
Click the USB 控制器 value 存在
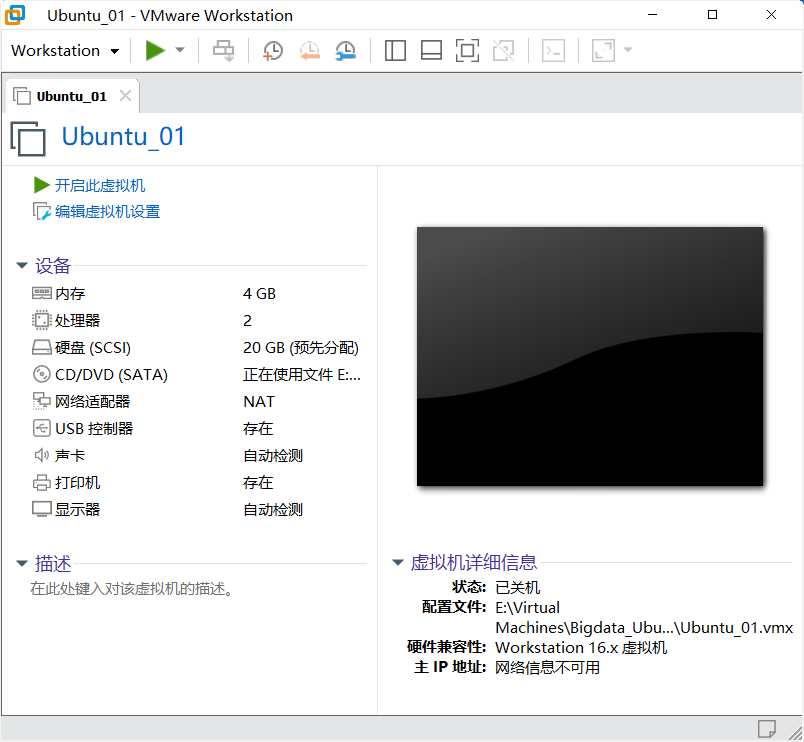coord(258,429)
